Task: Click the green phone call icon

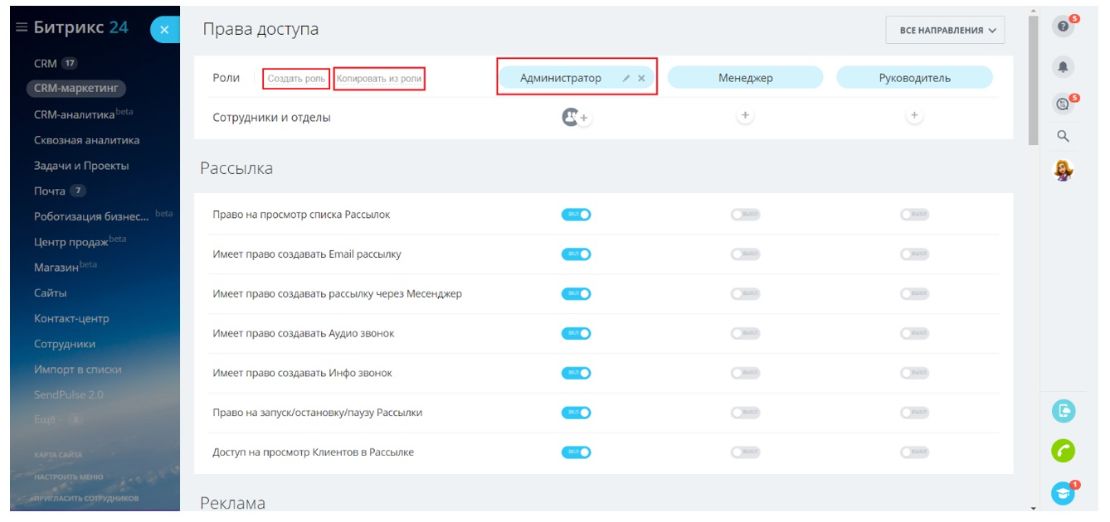Action: [x=1063, y=451]
